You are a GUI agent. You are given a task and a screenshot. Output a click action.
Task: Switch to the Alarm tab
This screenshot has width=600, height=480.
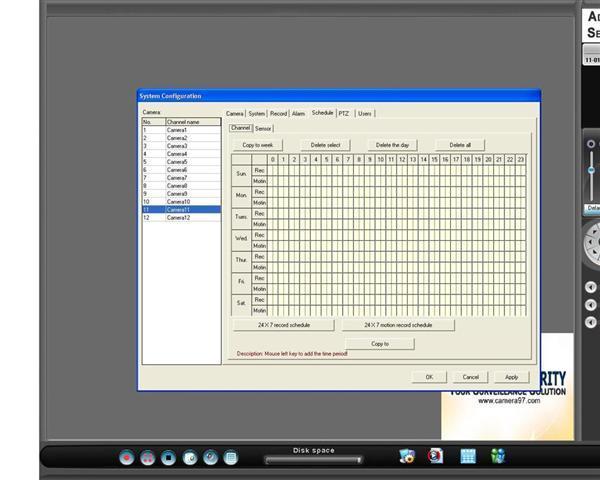(x=298, y=113)
